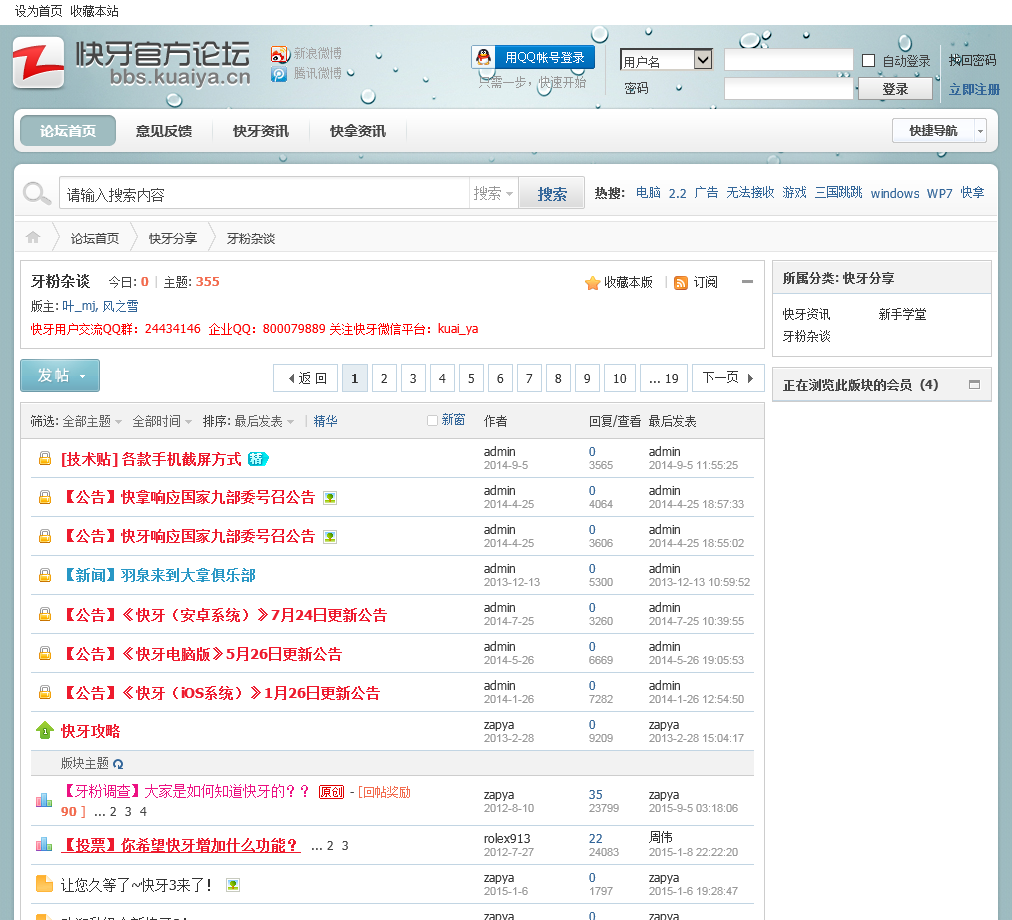Go to page 5 of threads
The image size is (1012, 920).
coord(471,378)
